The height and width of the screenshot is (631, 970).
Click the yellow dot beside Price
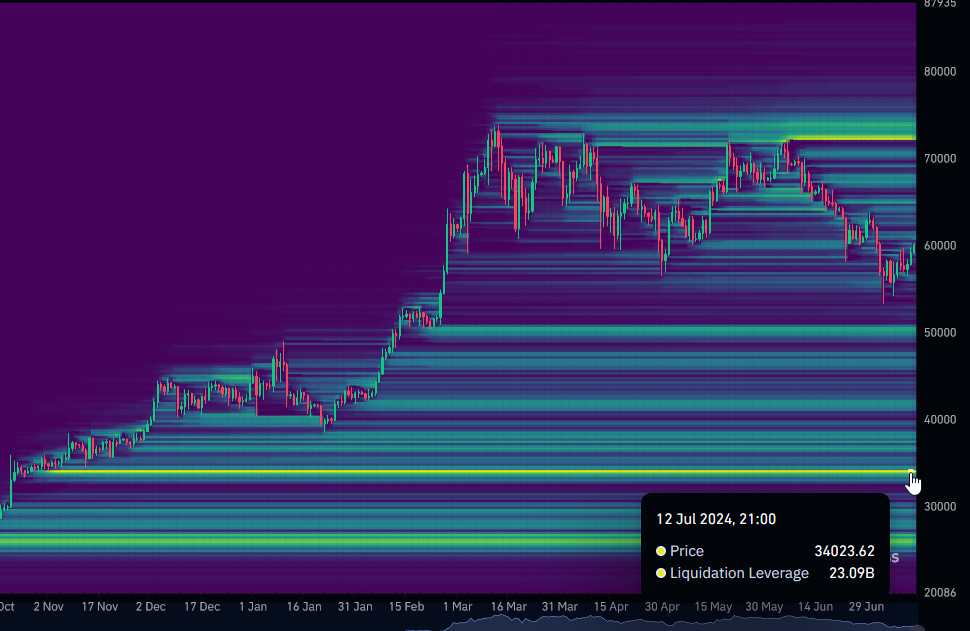(661, 551)
